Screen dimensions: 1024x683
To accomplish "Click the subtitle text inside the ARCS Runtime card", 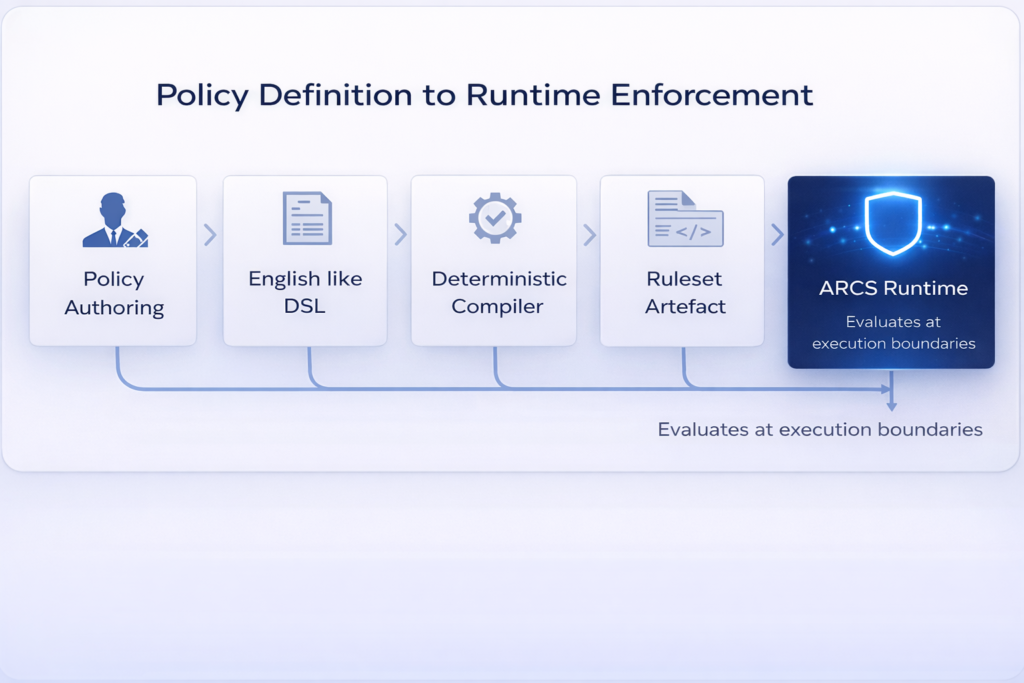I will click(x=893, y=333).
